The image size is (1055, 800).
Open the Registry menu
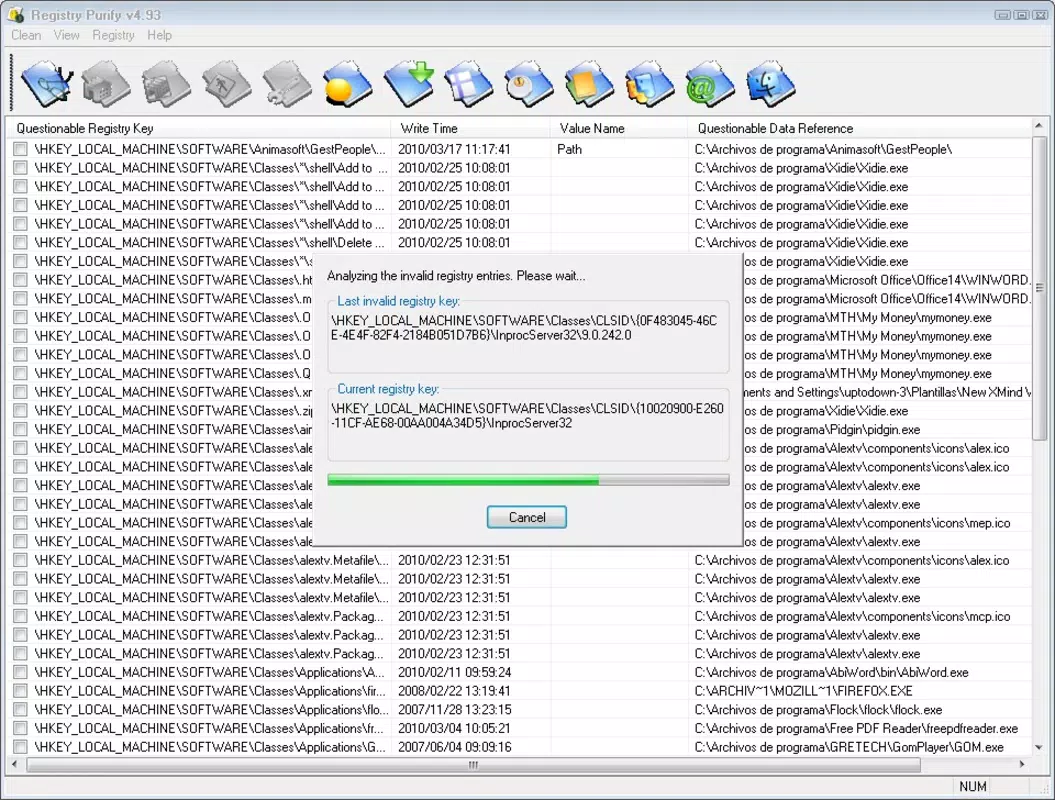click(113, 35)
